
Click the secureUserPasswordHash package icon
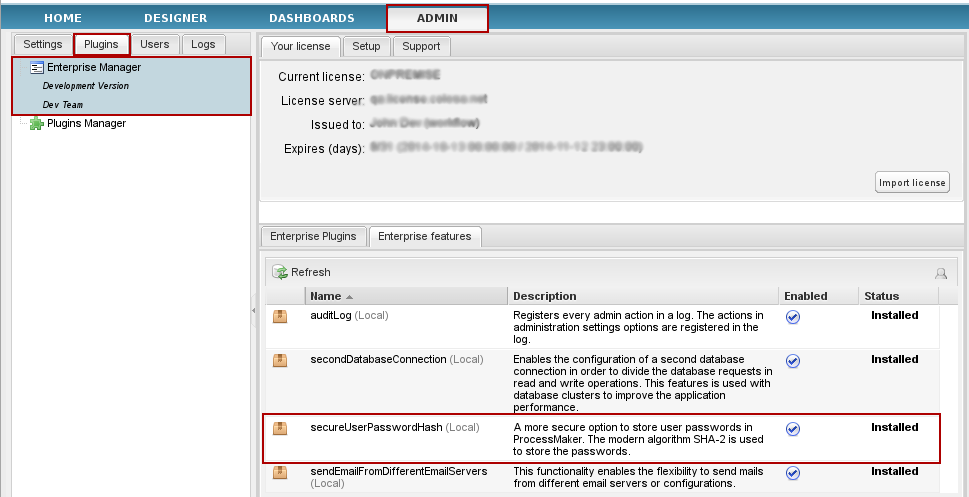pos(280,428)
